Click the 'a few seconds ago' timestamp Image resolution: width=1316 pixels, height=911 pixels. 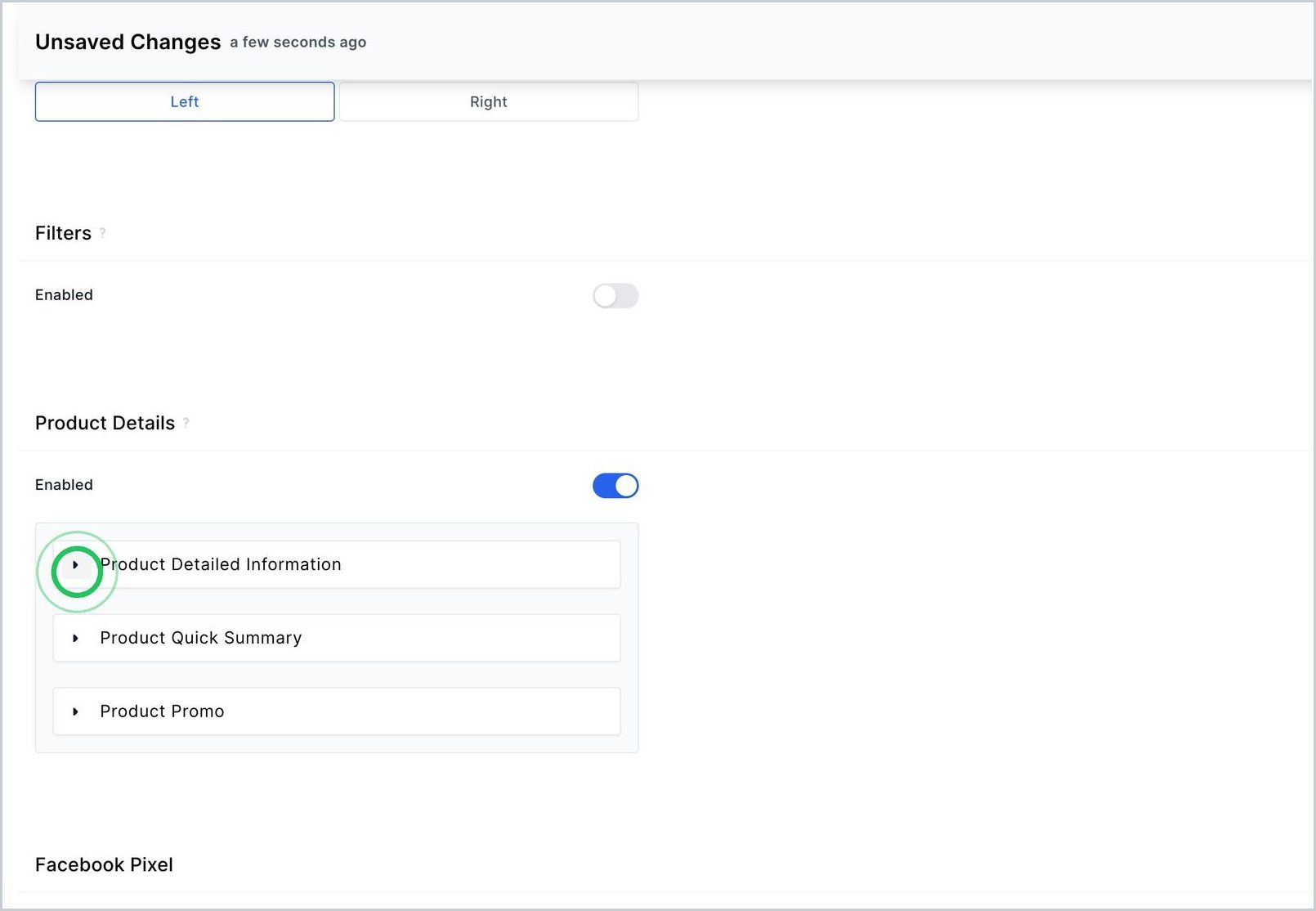[x=298, y=43]
